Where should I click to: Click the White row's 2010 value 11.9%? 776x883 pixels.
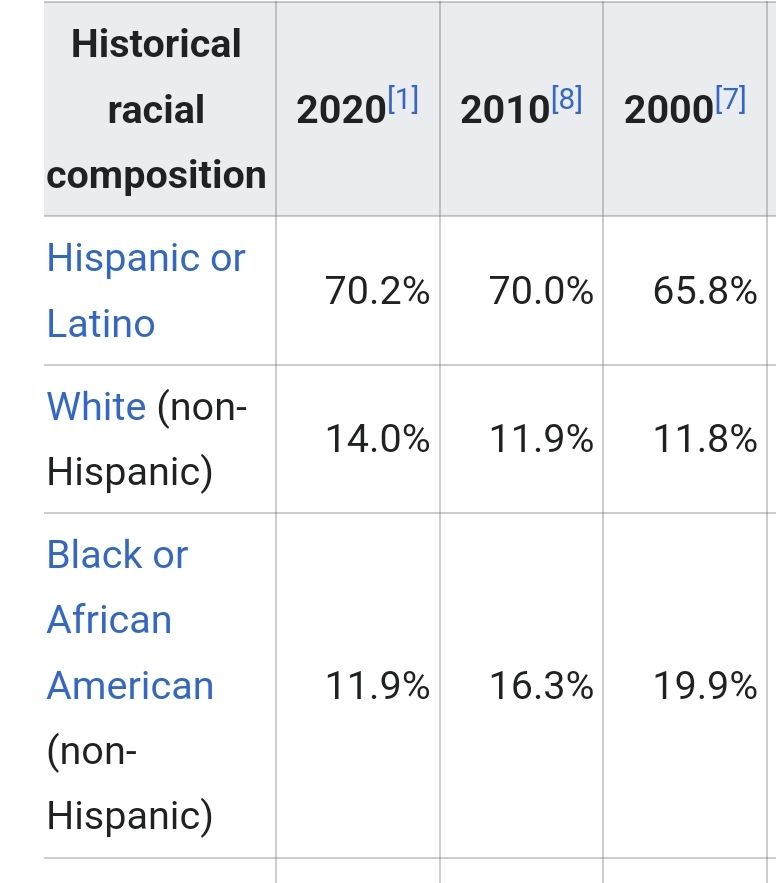[x=541, y=439]
